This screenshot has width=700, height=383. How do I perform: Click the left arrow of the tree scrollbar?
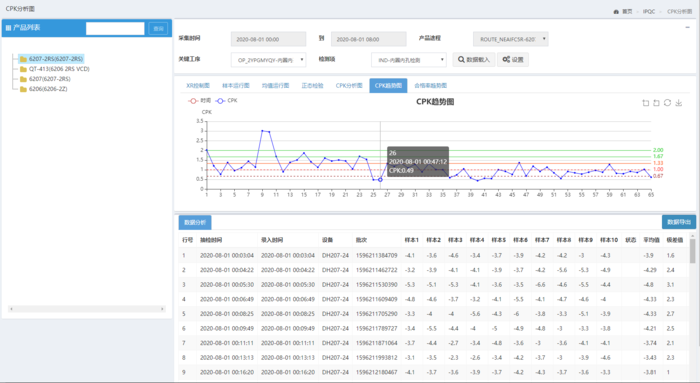(11, 309)
